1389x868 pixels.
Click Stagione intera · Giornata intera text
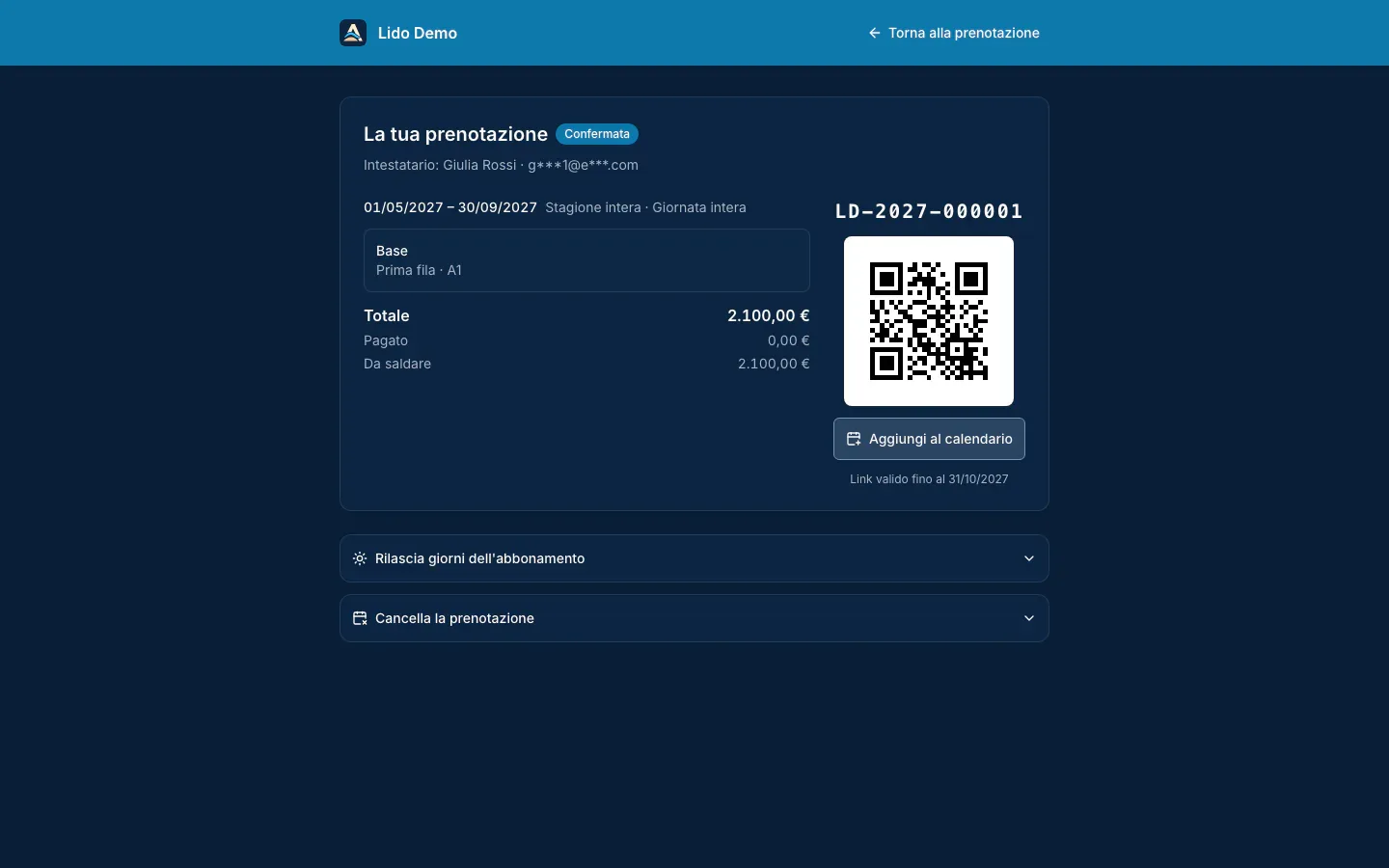645,207
